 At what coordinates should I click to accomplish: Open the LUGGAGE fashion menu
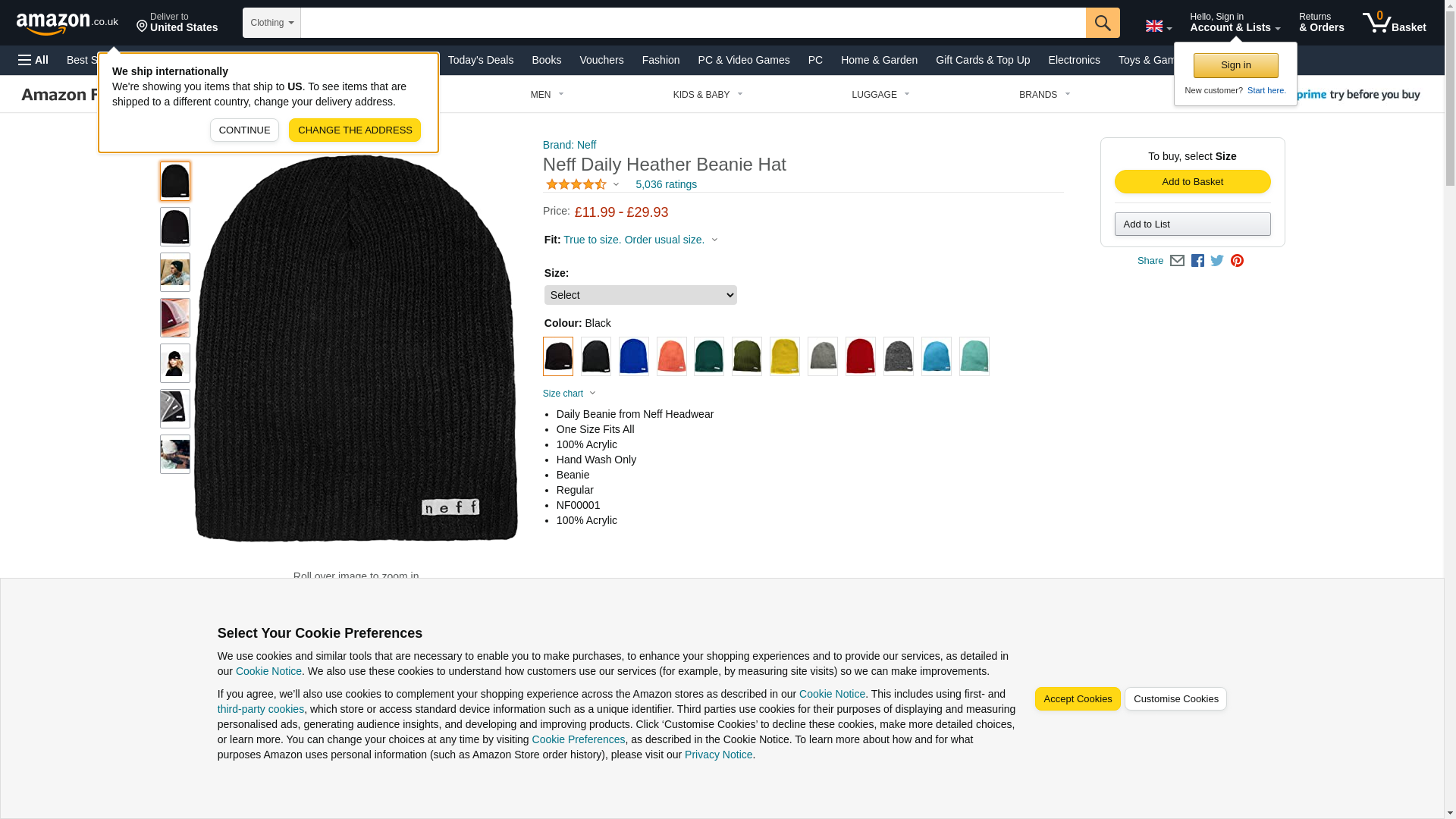pyautogui.click(x=880, y=95)
